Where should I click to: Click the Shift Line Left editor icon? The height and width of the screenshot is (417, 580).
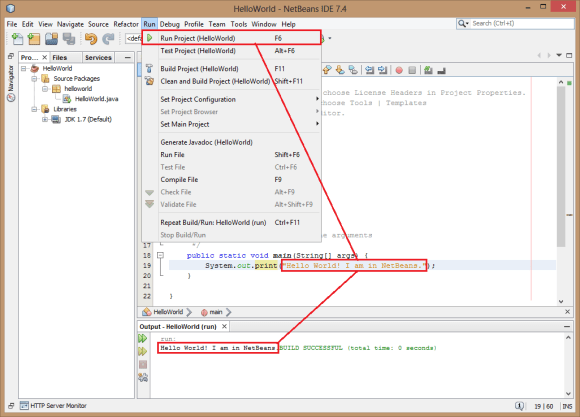tap(370, 70)
